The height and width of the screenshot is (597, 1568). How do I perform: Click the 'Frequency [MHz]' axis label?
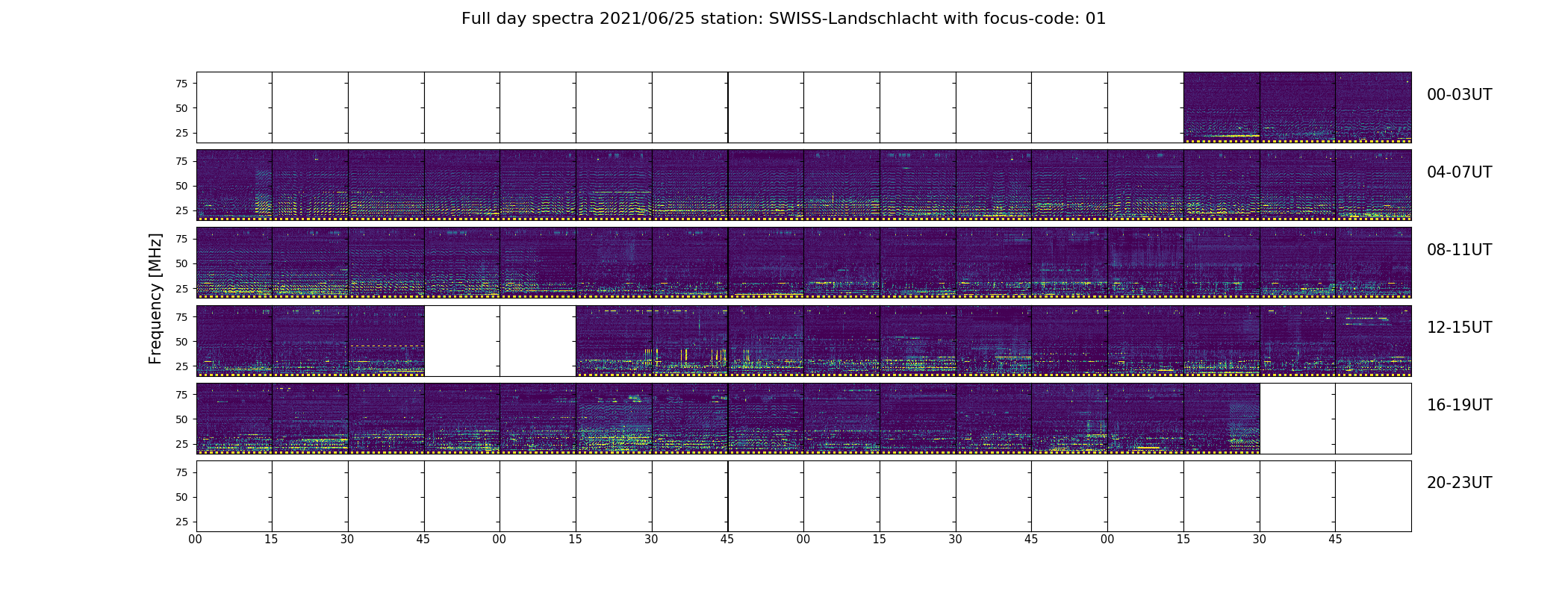(x=155, y=298)
